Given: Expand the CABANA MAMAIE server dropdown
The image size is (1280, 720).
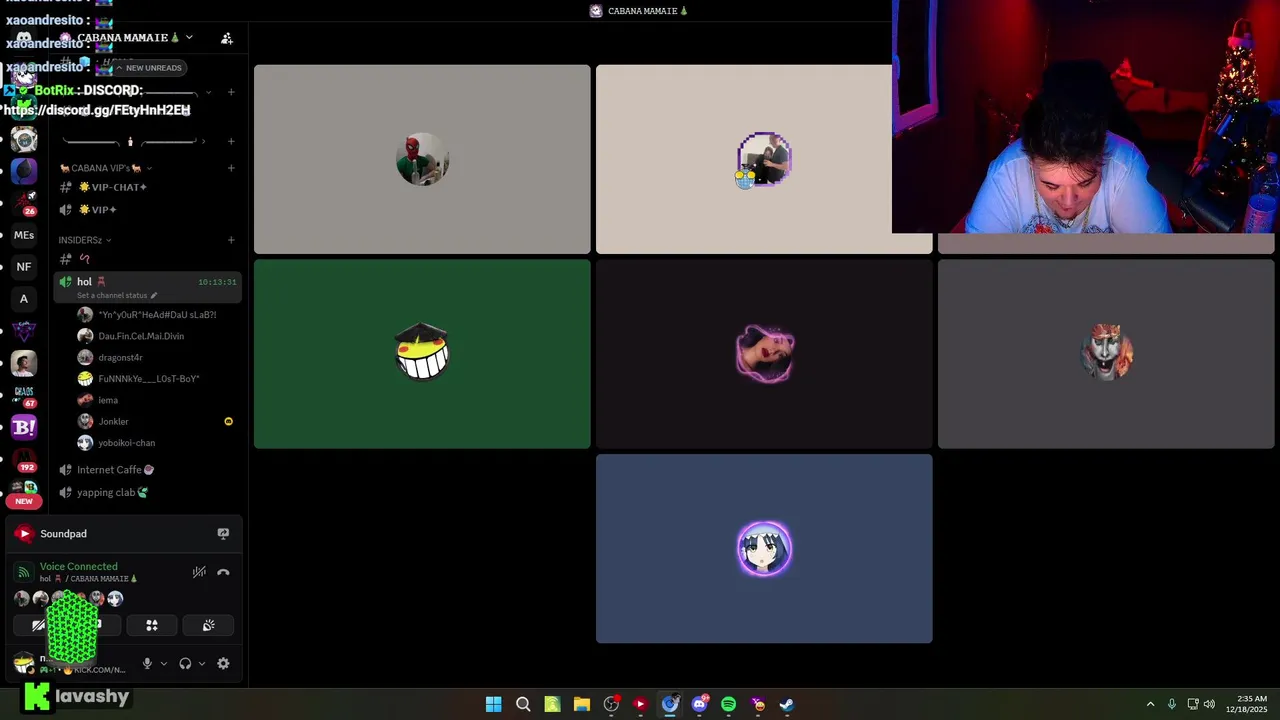Looking at the screenshot, I should point(189,37).
